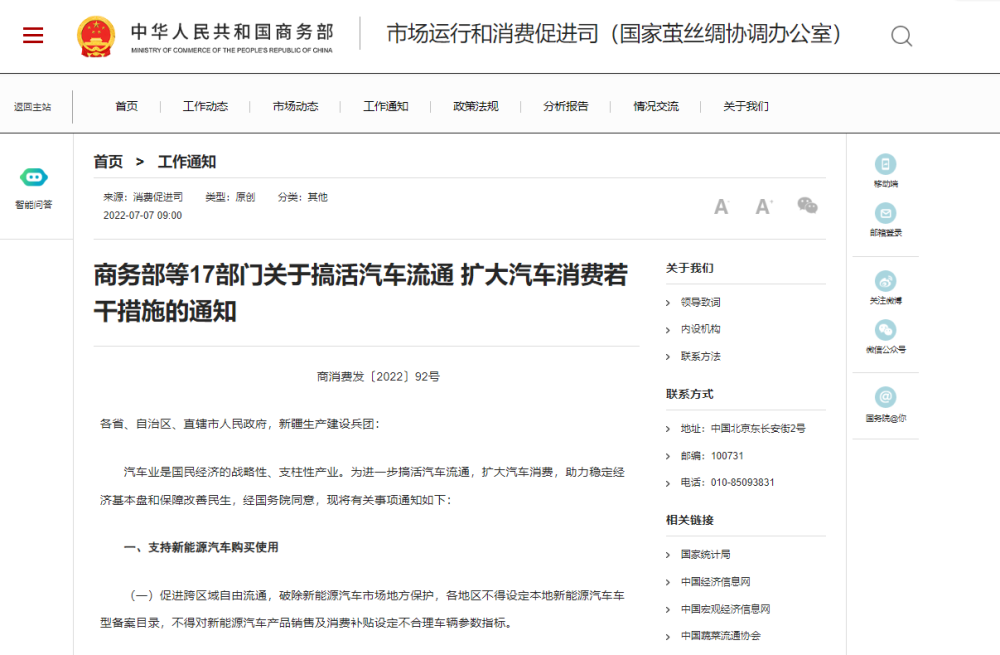Viewport: 1000px width, 655px height.
Task: Go to 工作动态 in navigation bar
Action: pos(205,107)
